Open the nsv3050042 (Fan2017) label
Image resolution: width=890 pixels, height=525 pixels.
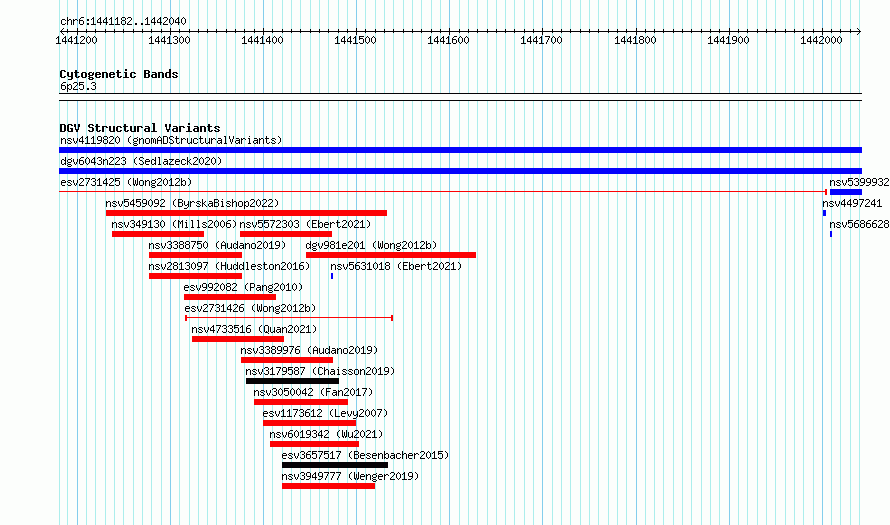313,392
